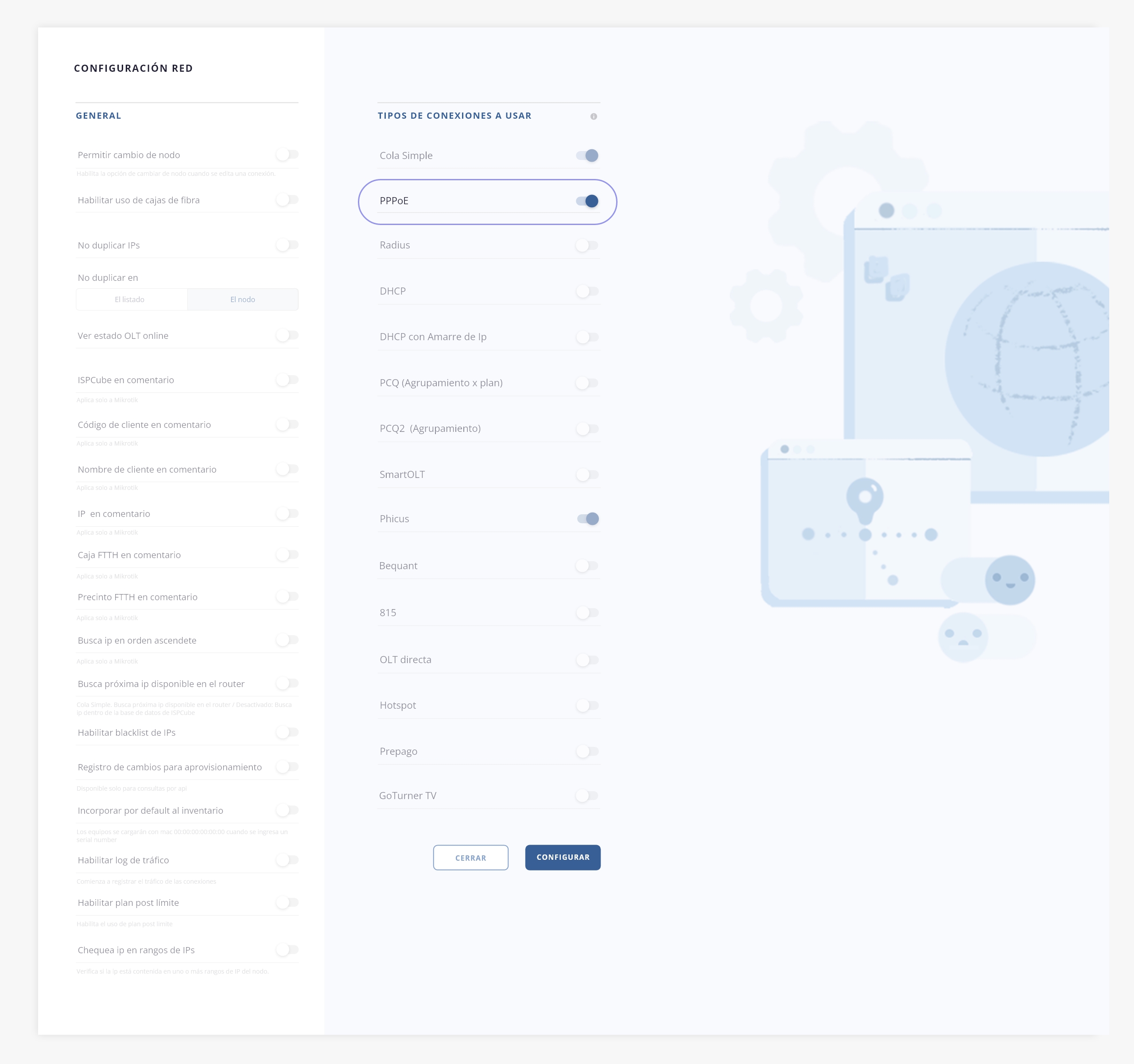Disable the Phicus toggle
Viewport: 1134px width, 1064px height.
pyautogui.click(x=587, y=519)
